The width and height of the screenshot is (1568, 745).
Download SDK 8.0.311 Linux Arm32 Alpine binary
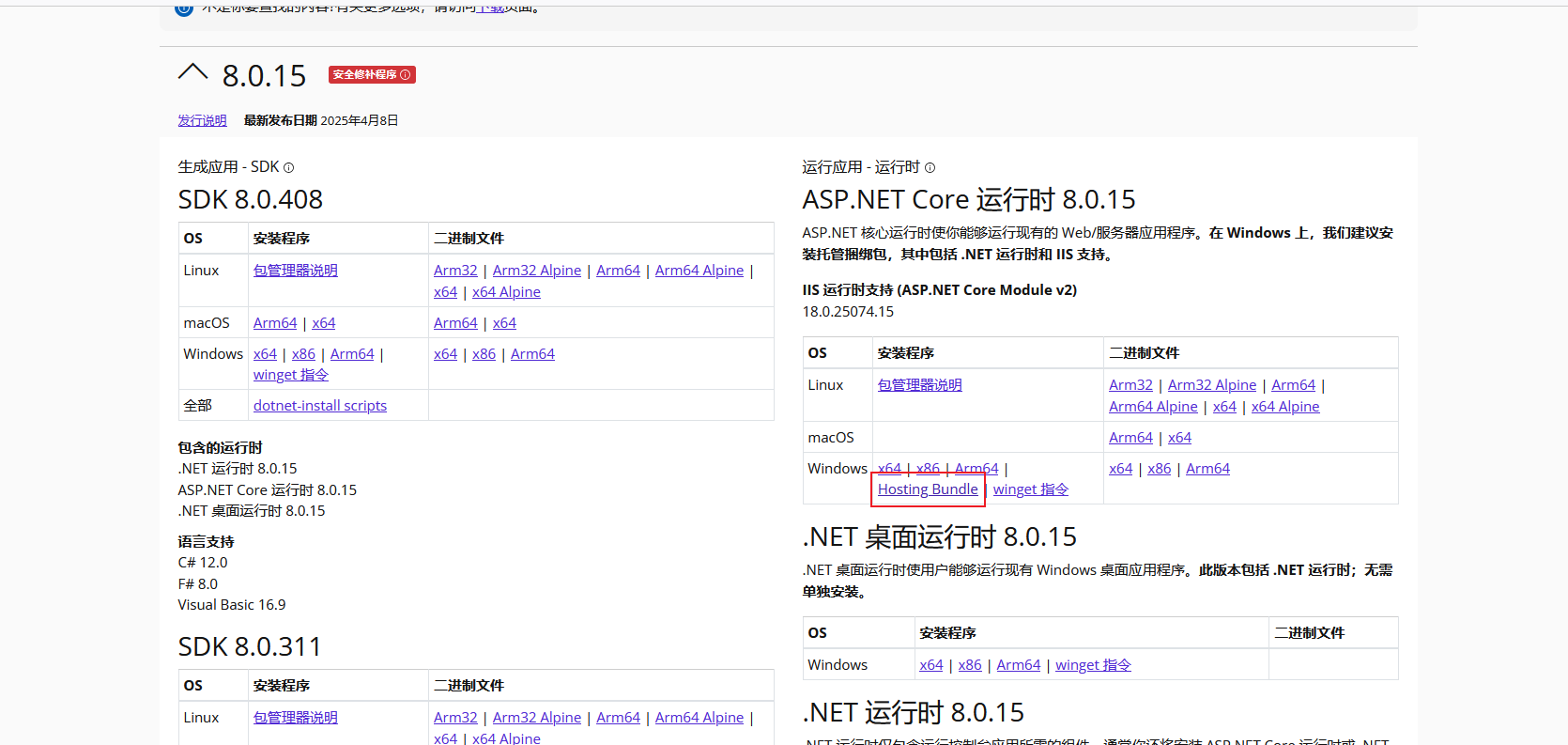(537, 718)
